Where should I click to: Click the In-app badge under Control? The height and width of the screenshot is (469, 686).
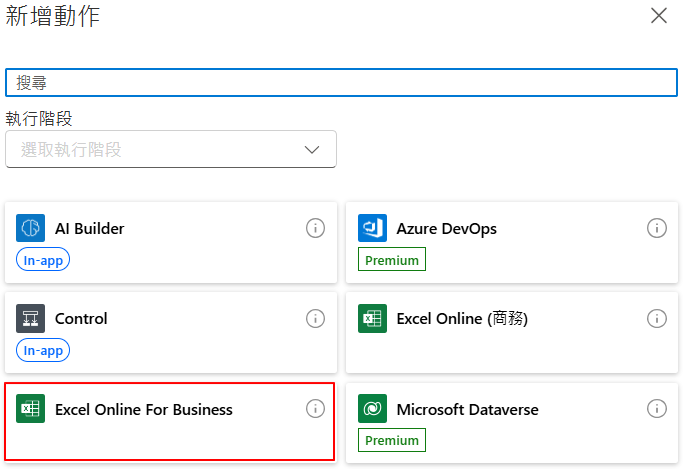pos(43,350)
